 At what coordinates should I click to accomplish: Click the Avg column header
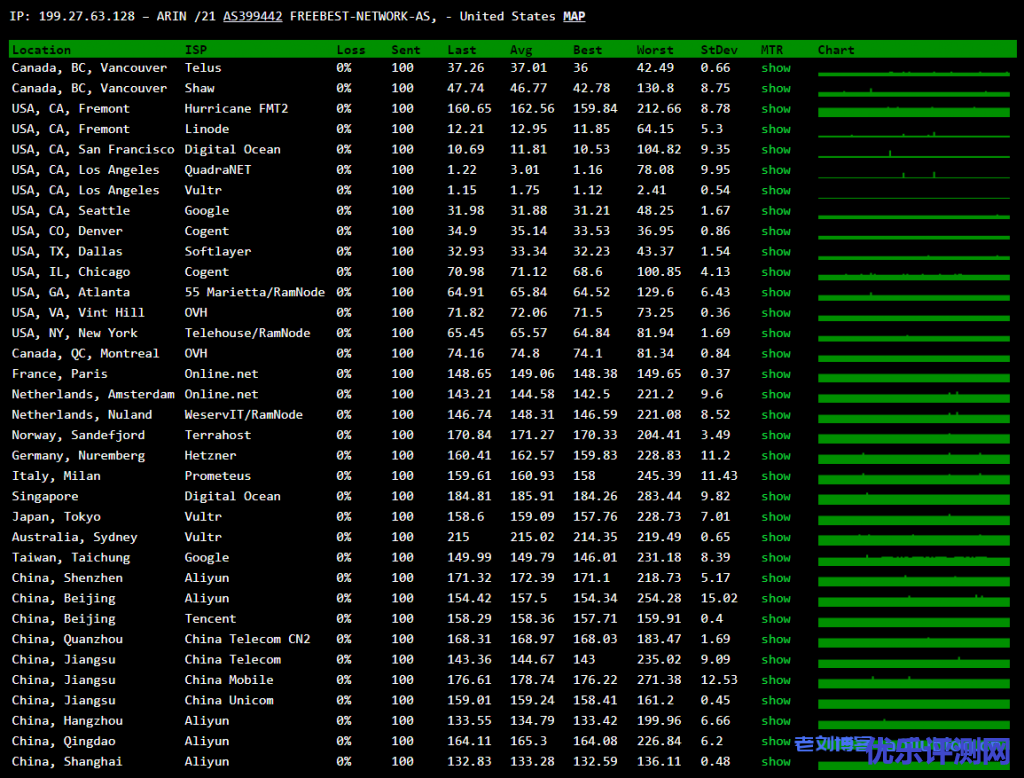click(521, 49)
